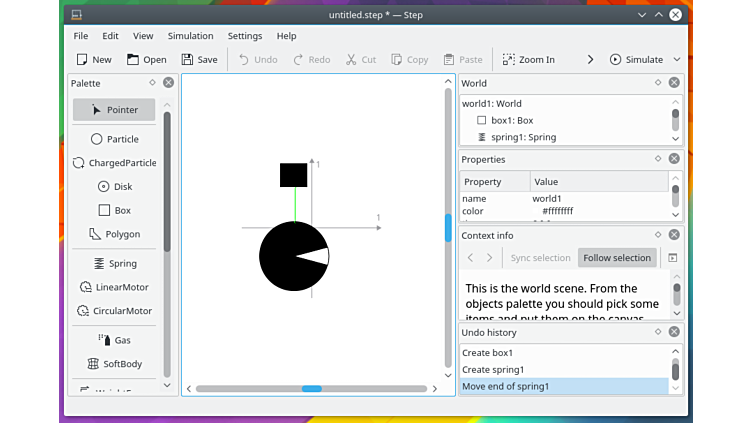Float the Palette panel with the diamond button
Viewport: 752px width, 423px height.
(x=152, y=83)
